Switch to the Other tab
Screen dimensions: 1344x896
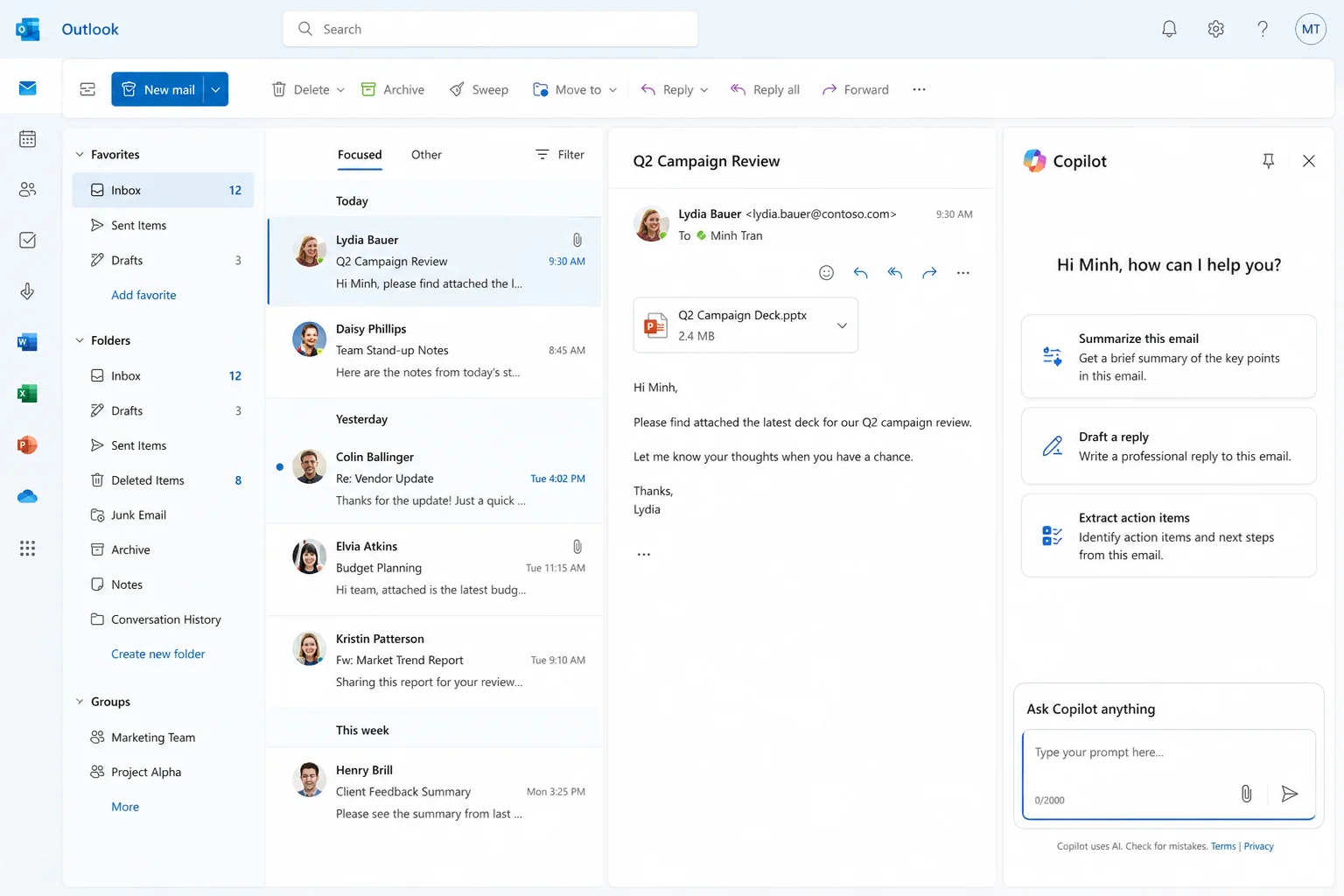pos(426,155)
